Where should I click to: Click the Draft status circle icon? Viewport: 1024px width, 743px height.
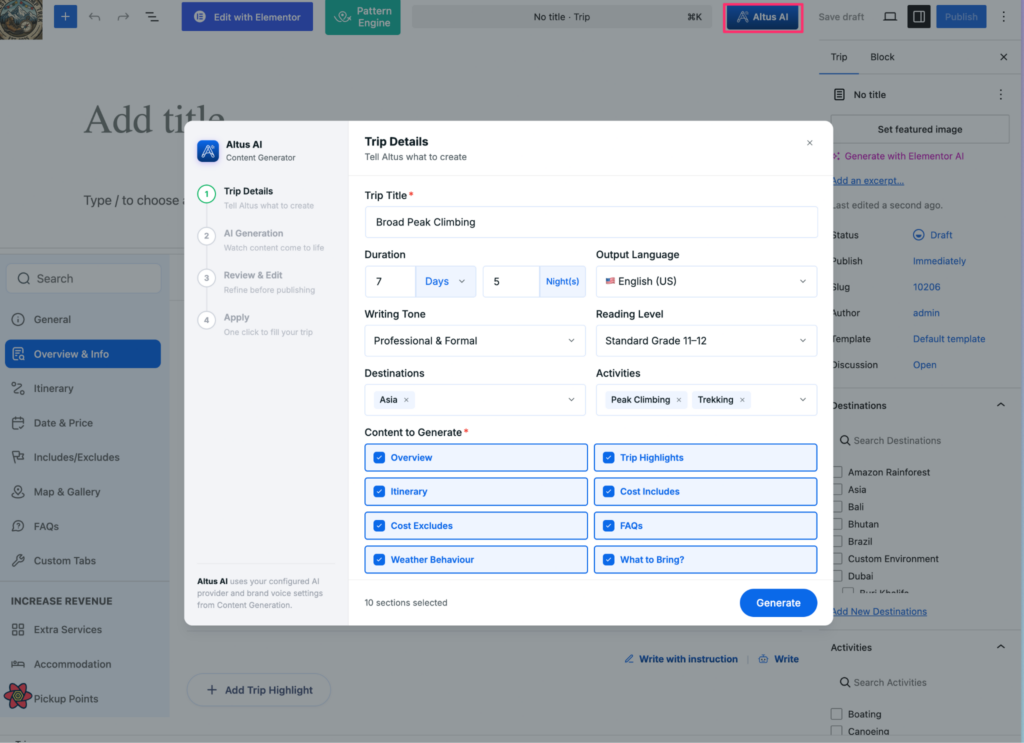(918, 235)
